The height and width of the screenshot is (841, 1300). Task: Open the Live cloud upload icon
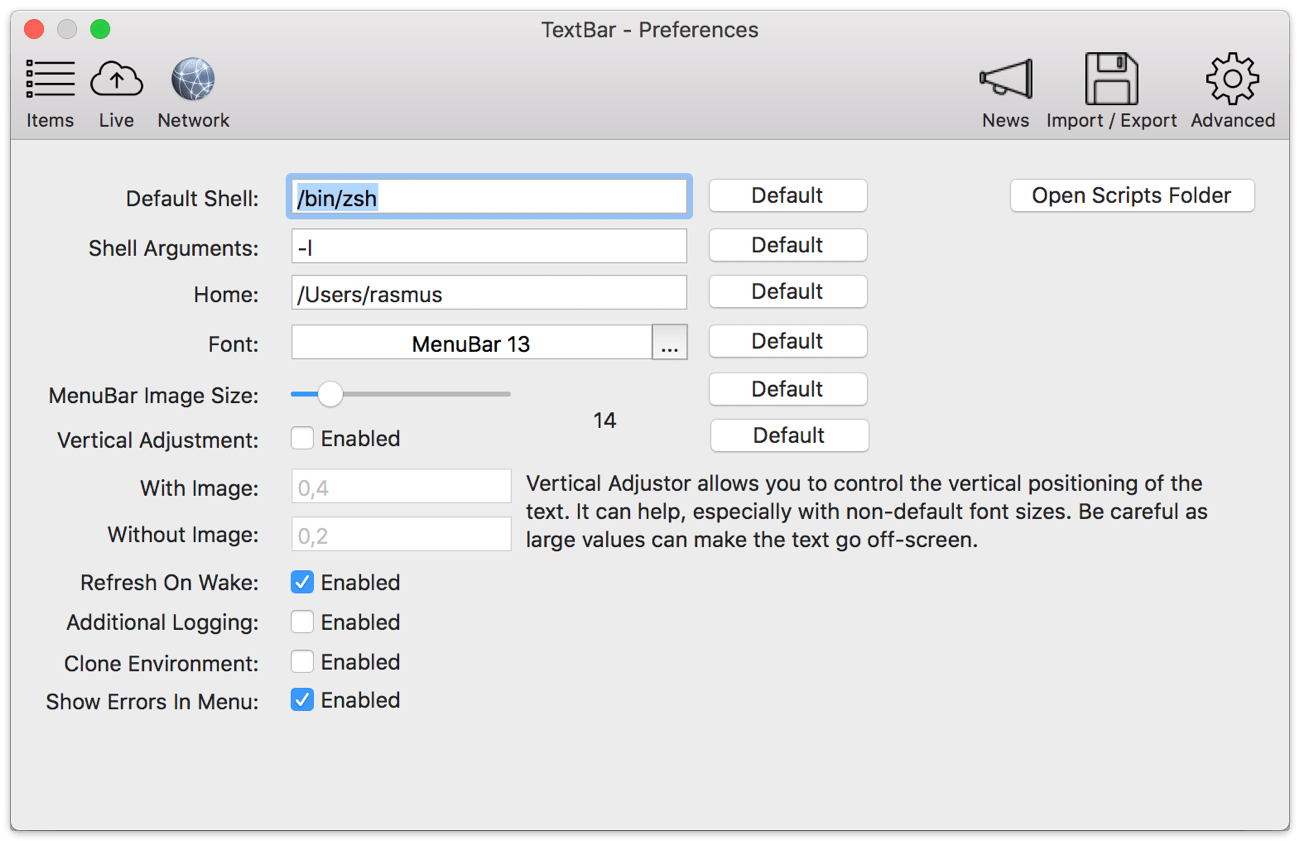[116, 80]
